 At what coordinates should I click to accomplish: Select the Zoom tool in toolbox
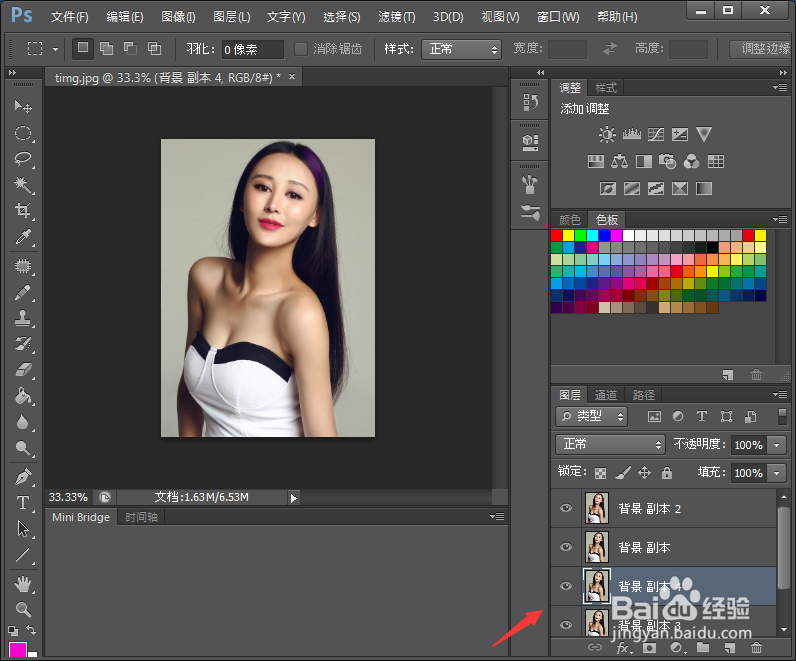click(x=23, y=609)
